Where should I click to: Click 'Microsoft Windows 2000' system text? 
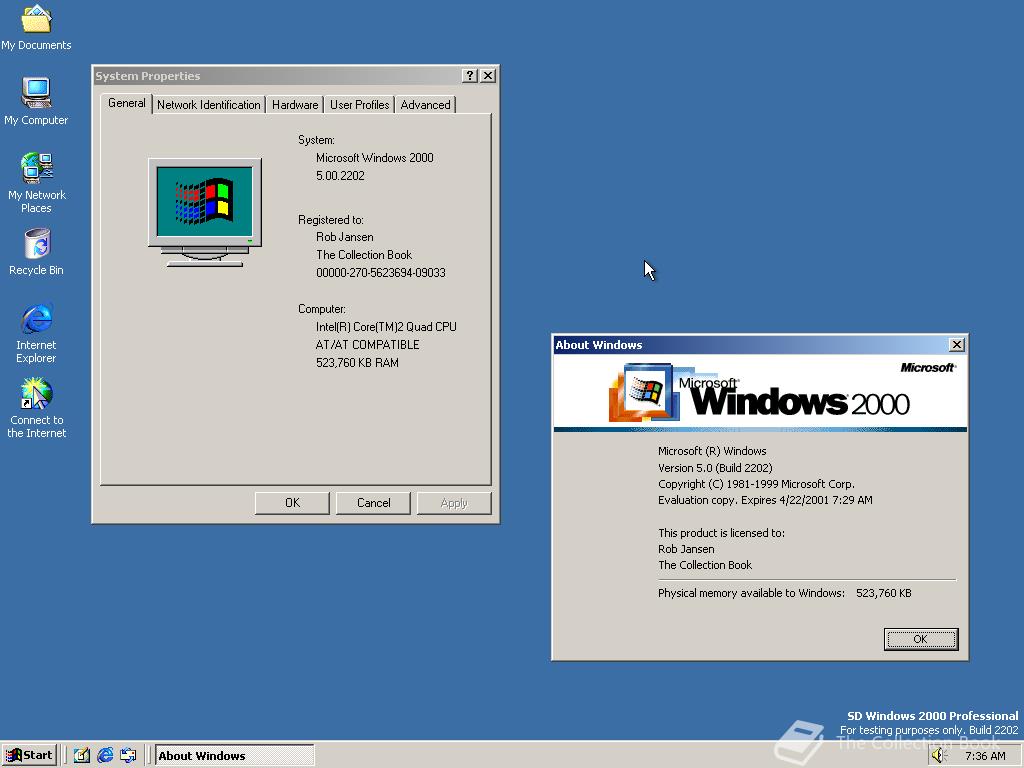coord(375,157)
